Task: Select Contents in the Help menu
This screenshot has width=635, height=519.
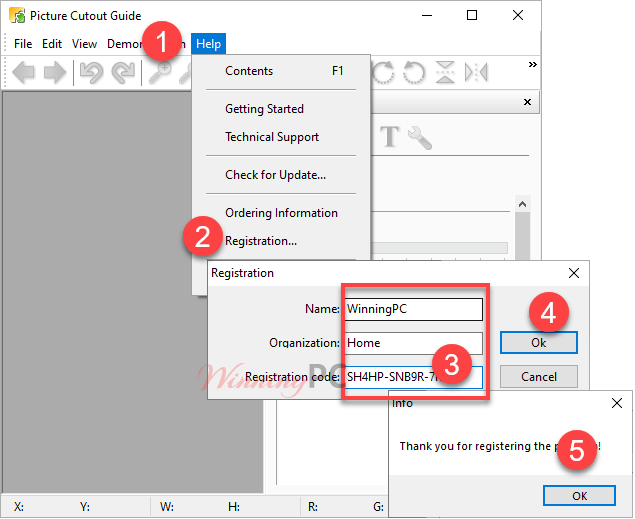Action: pyautogui.click(x=281, y=71)
